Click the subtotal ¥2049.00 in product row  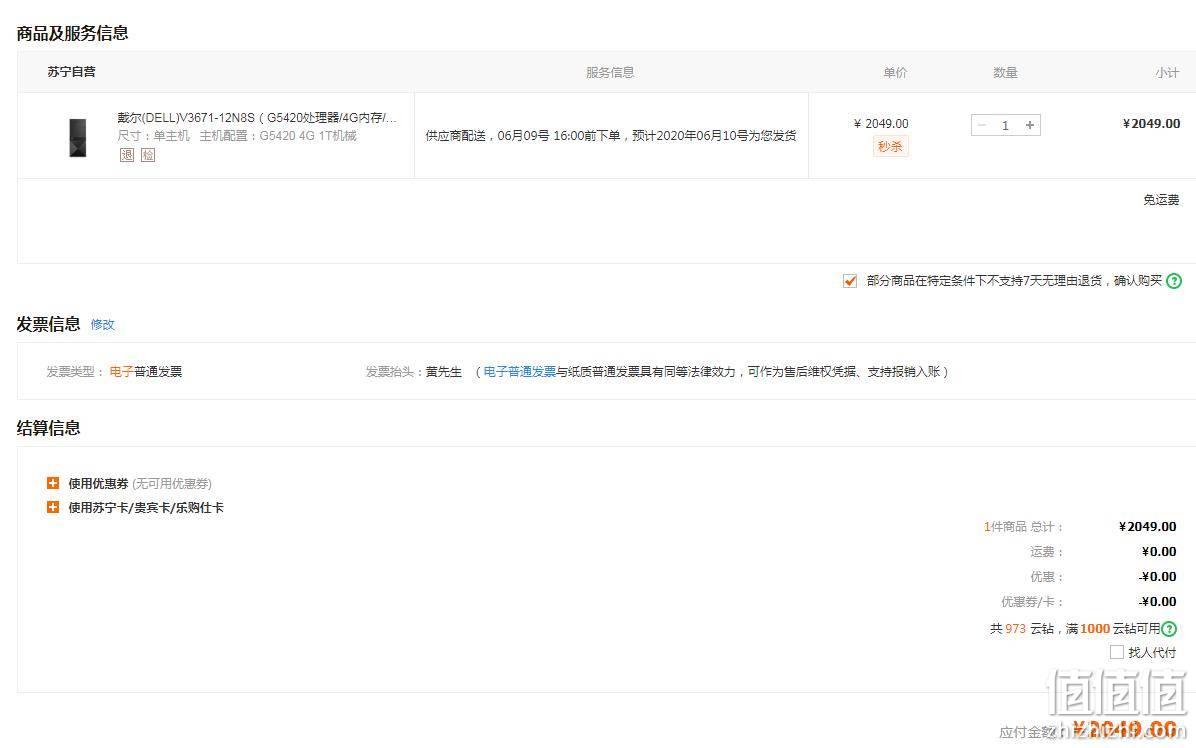(x=1151, y=124)
